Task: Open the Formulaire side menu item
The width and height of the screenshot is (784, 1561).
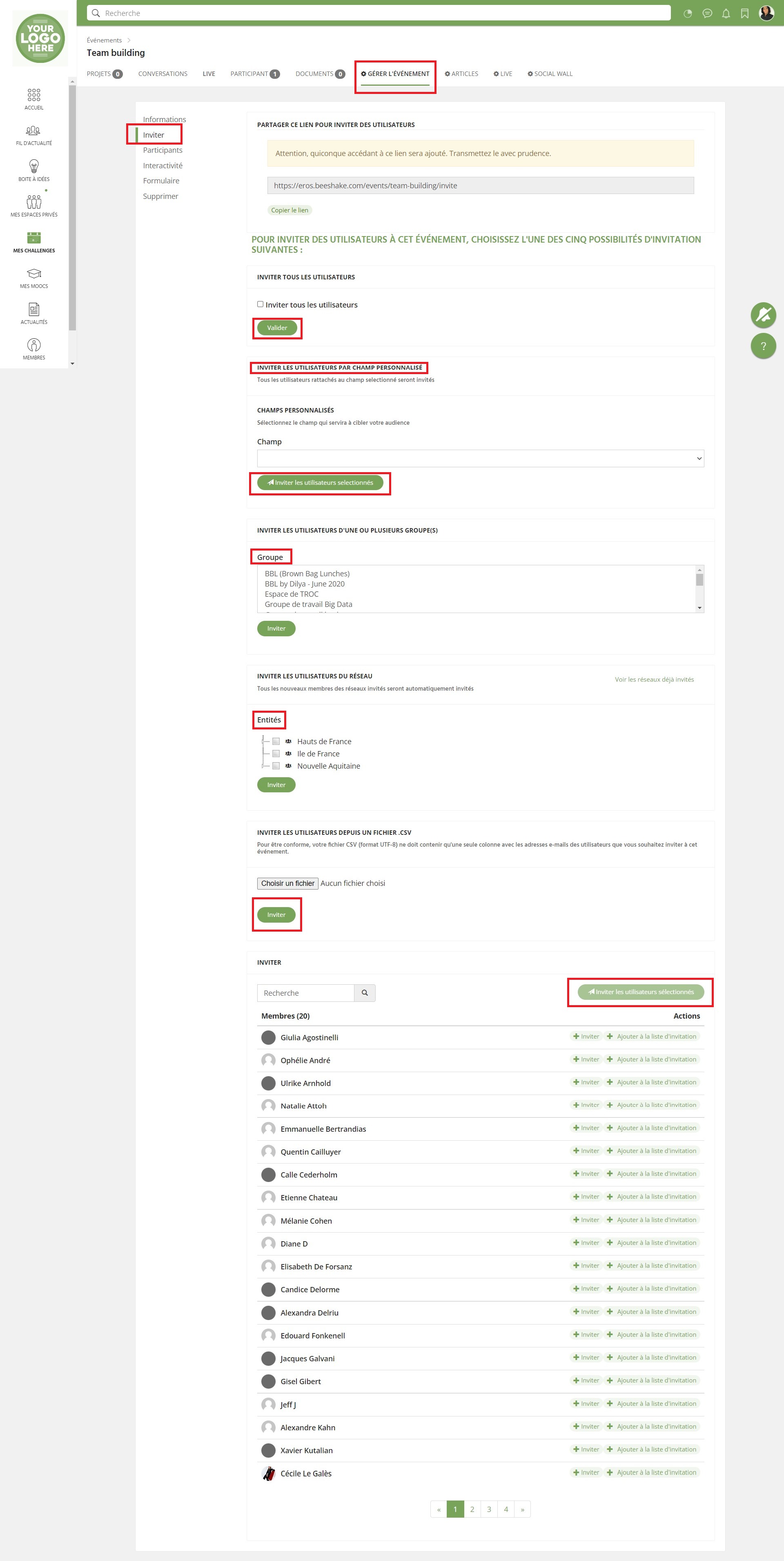Action: [161, 181]
